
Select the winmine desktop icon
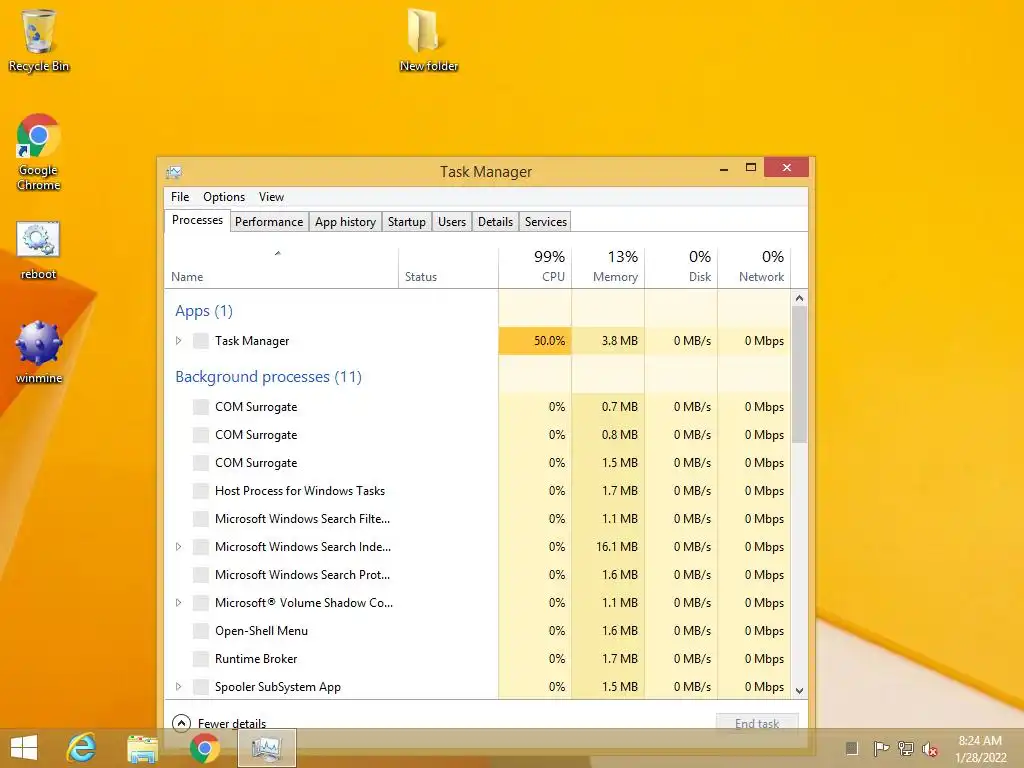[x=39, y=352]
